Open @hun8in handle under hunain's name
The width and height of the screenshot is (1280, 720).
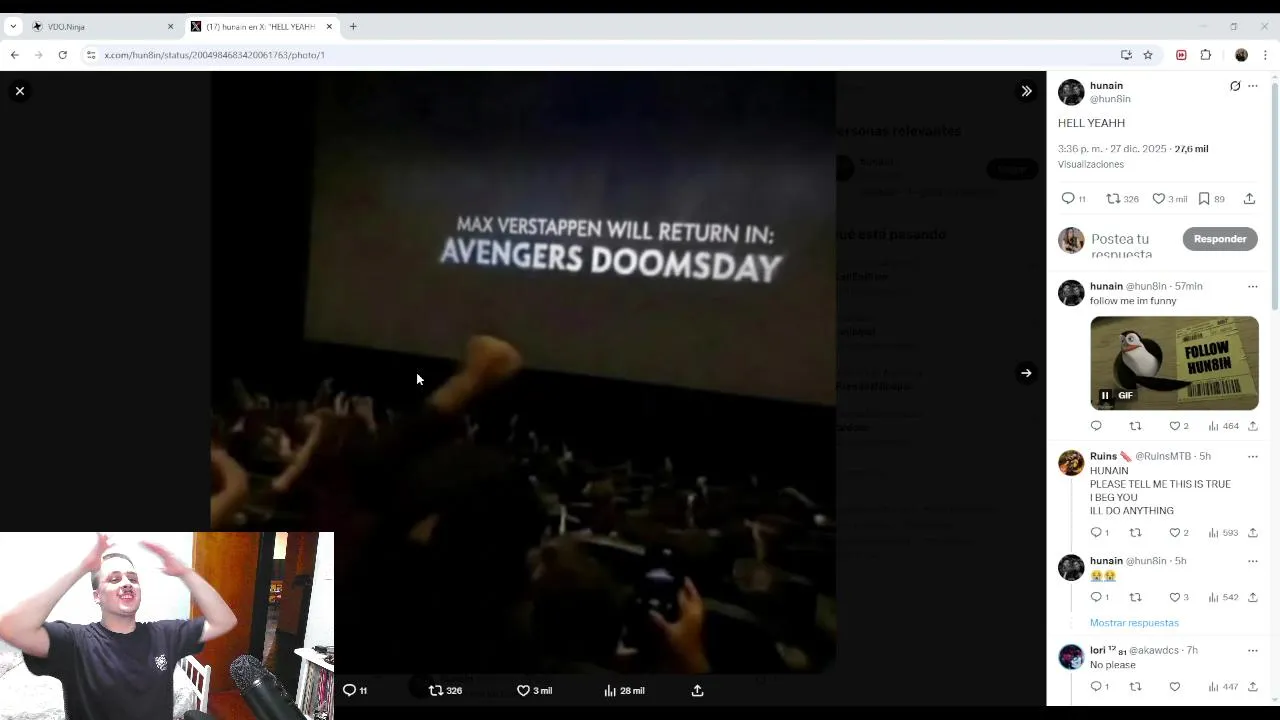[x=1110, y=99]
